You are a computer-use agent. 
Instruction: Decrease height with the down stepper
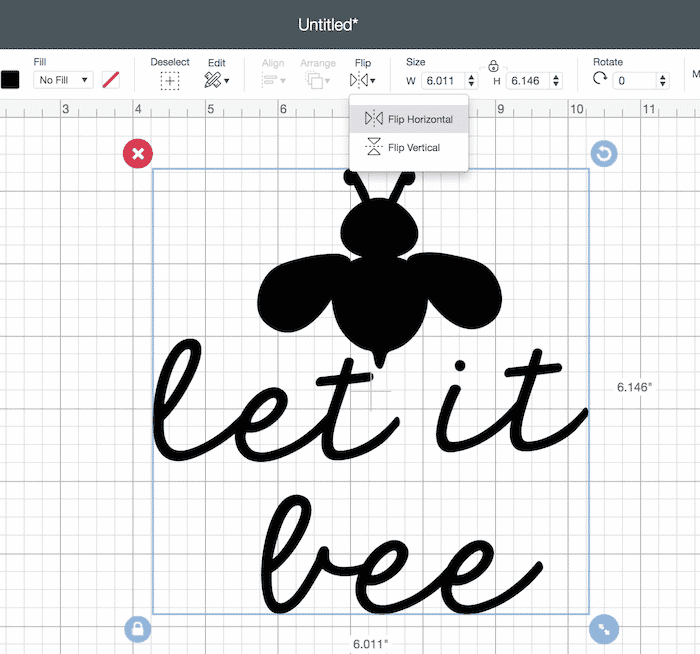click(x=556, y=84)
